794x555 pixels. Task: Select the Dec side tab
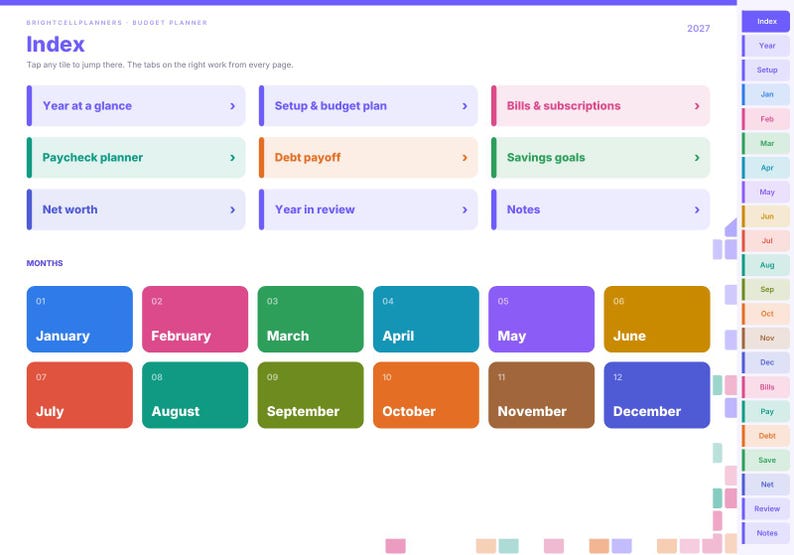[766, 362]
